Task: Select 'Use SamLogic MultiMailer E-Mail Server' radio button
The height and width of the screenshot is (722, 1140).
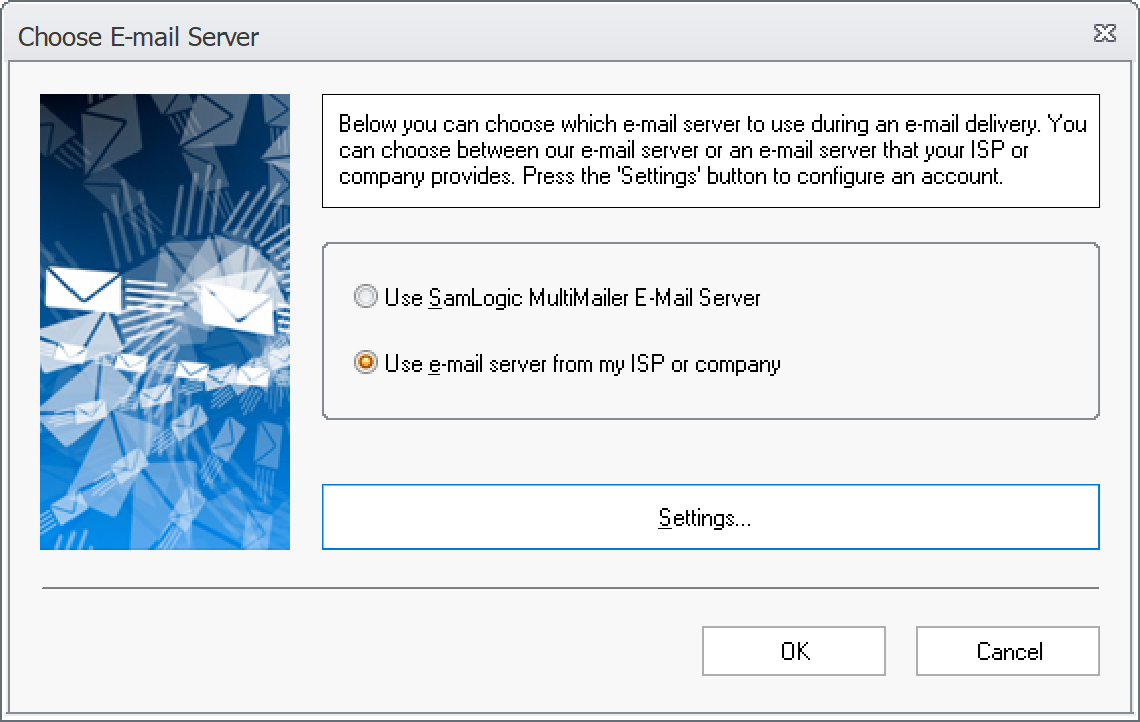Action: tap(365, 297)
